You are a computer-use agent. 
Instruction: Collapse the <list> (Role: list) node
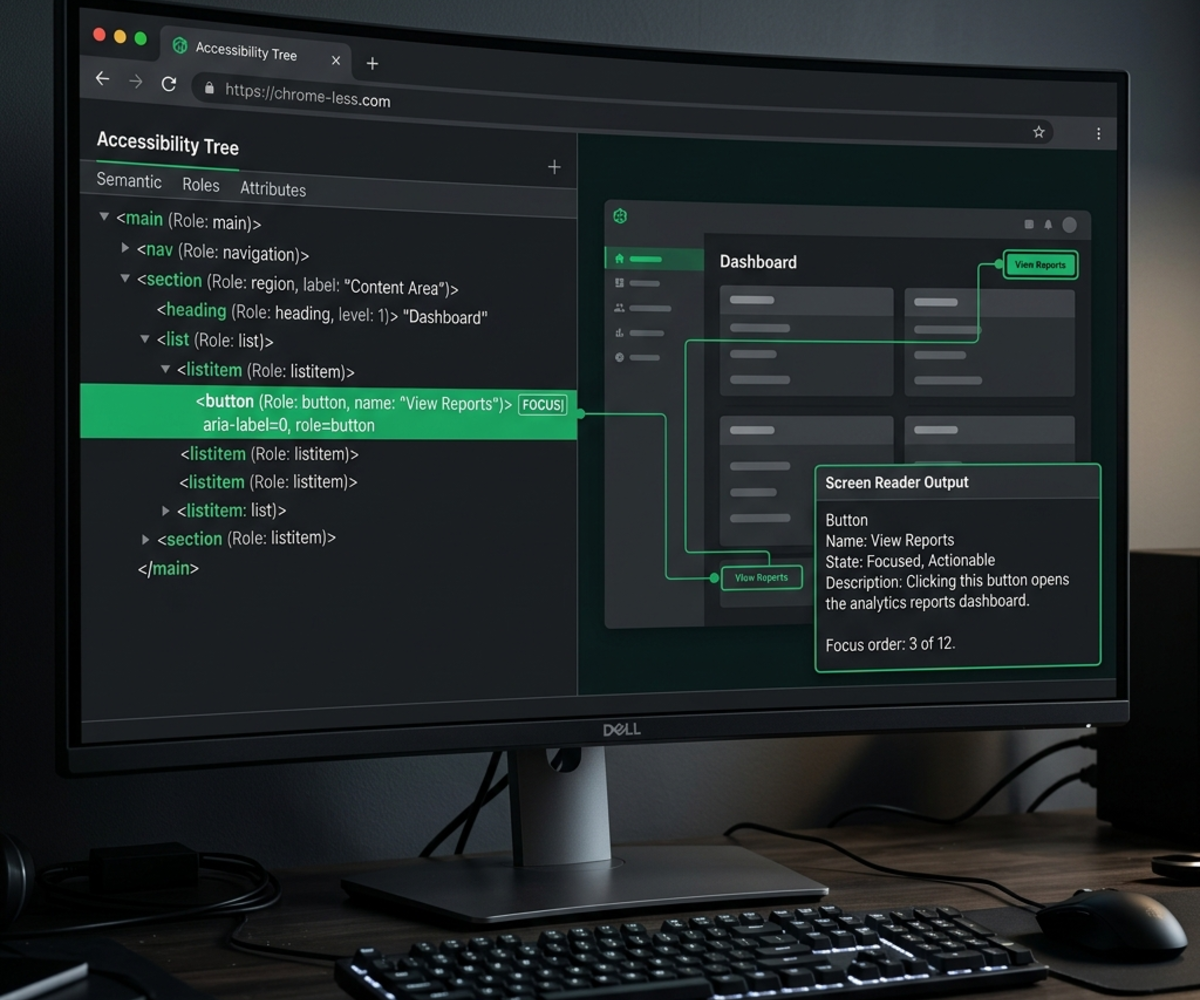[x=145, y=340]
